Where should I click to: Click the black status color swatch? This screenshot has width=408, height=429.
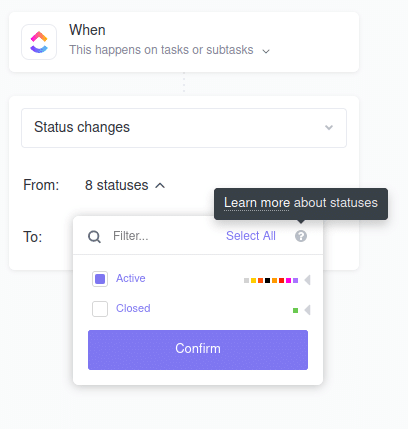click(x=267, y=280)
